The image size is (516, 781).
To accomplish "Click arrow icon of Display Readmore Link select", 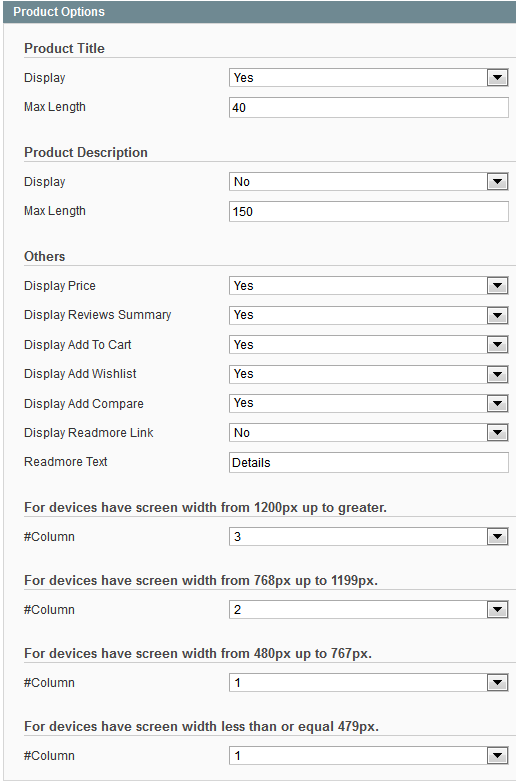I will click(x=497, y=433).
